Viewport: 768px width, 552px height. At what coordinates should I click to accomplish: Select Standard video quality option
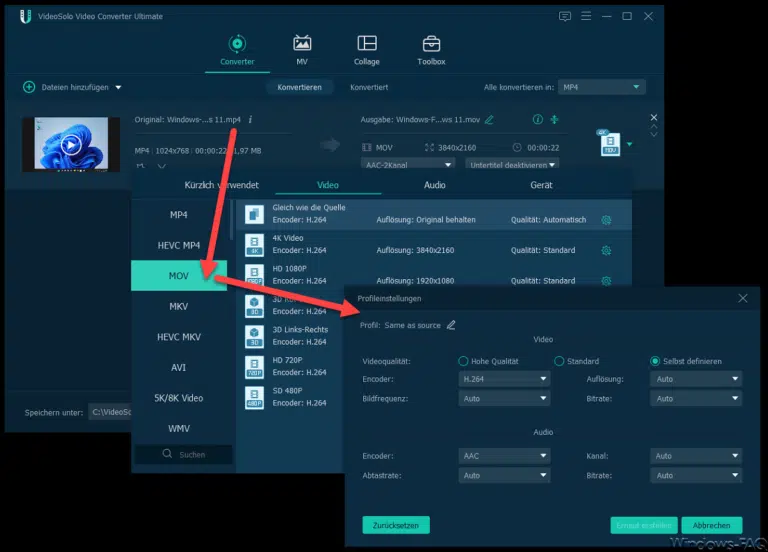[x=560, y=361]
